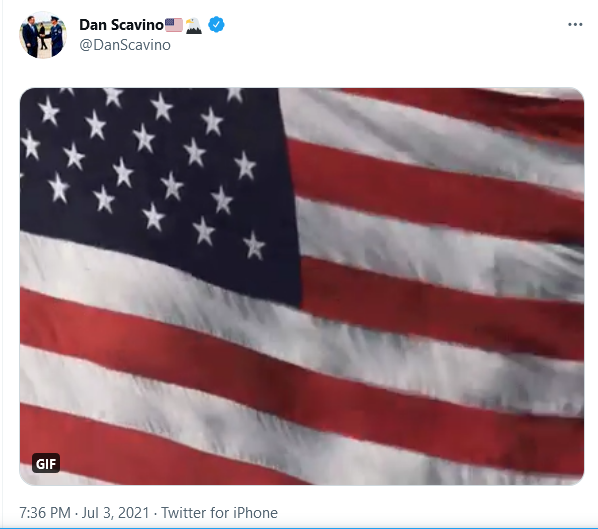Click the top-right corner of the flag media
Screen dimensions: 598x529
click(x=572, y=98)
